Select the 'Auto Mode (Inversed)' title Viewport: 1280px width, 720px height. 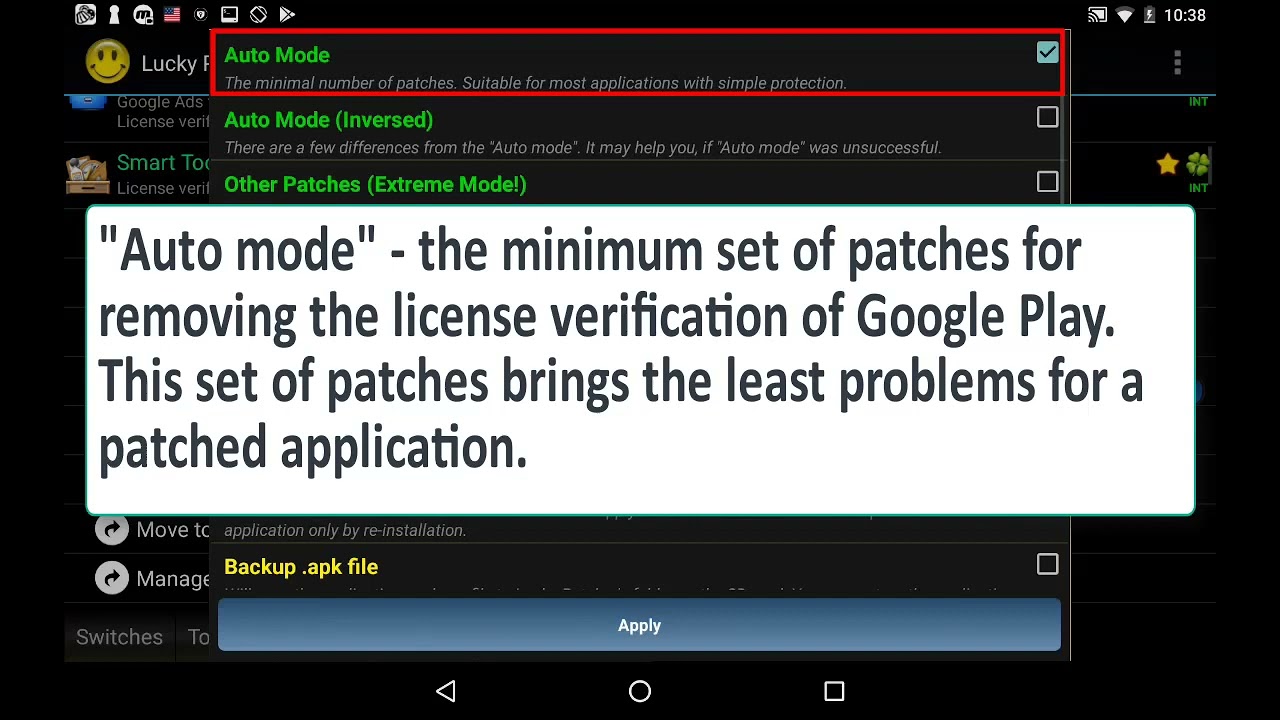point(329,120)
